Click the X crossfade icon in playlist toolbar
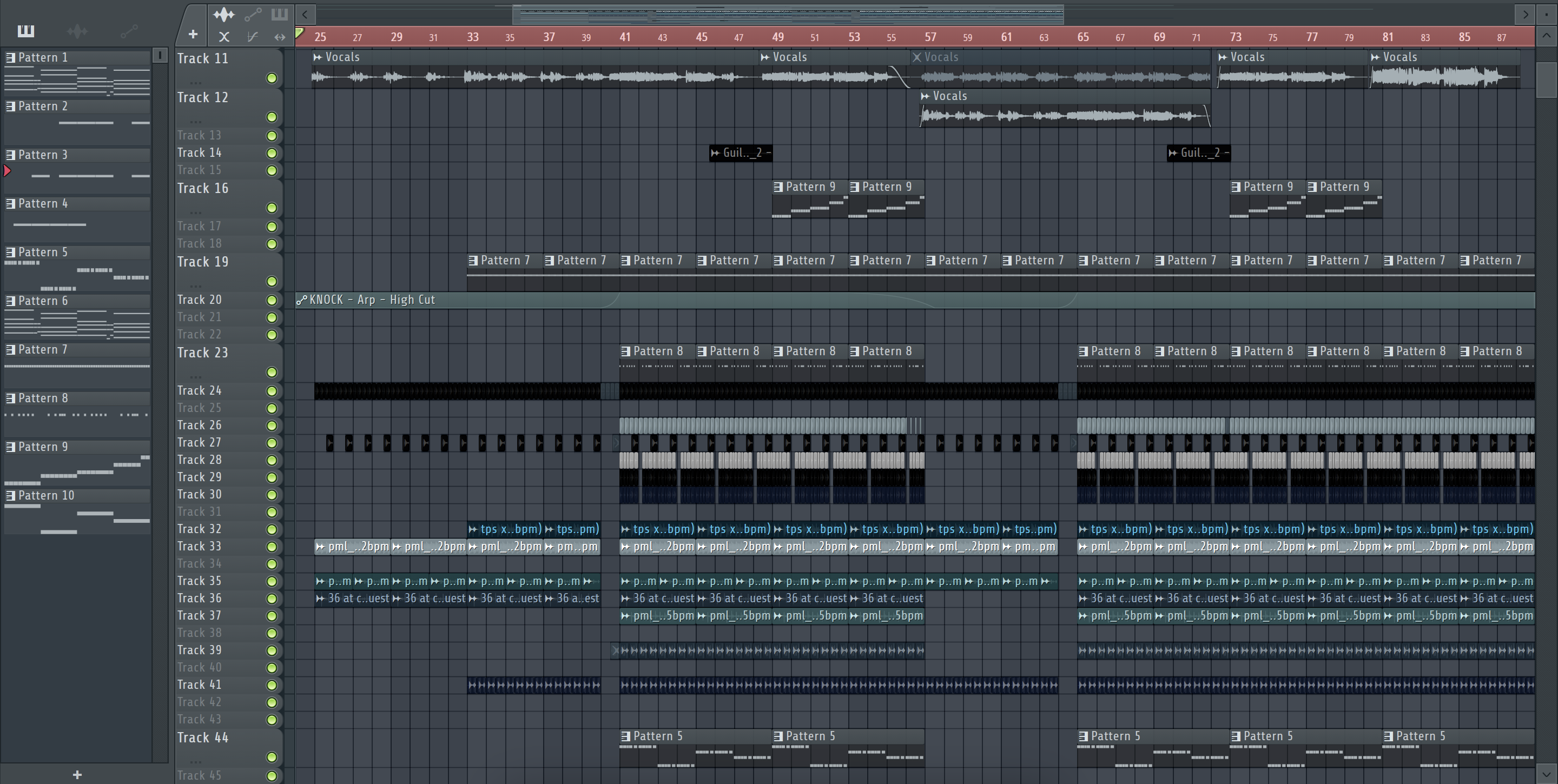The width and height of the screenshot is (1558, 784). tap(224, 37)
